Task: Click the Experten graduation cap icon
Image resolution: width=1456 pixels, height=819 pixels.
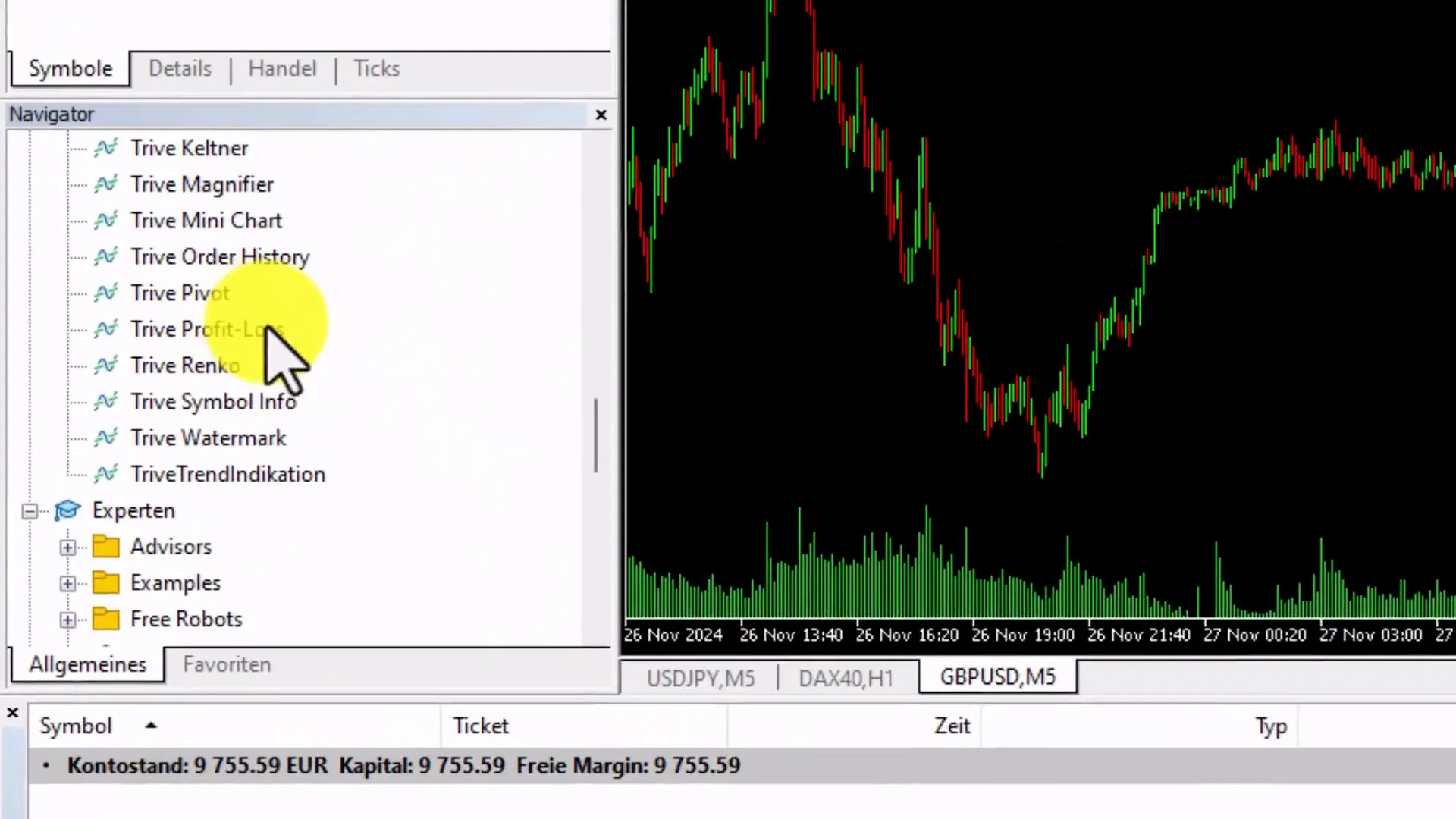Action: tap(67, 510)
